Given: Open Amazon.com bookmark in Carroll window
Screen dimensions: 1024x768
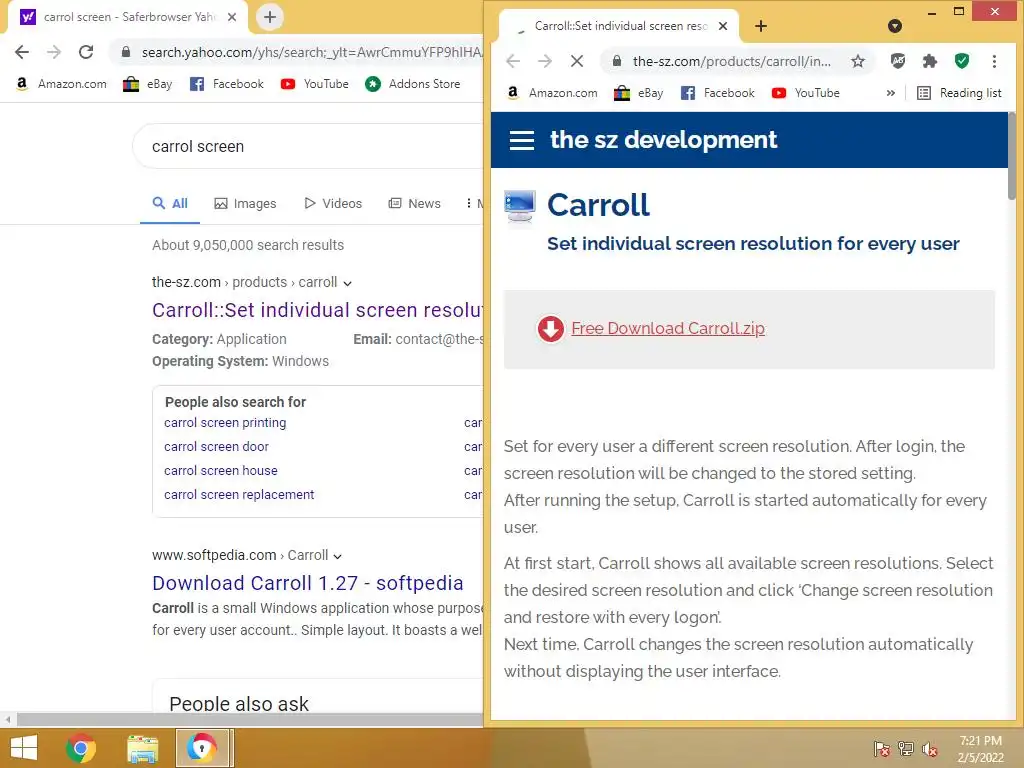Looking at the screenshot, I should click(552, 93).
